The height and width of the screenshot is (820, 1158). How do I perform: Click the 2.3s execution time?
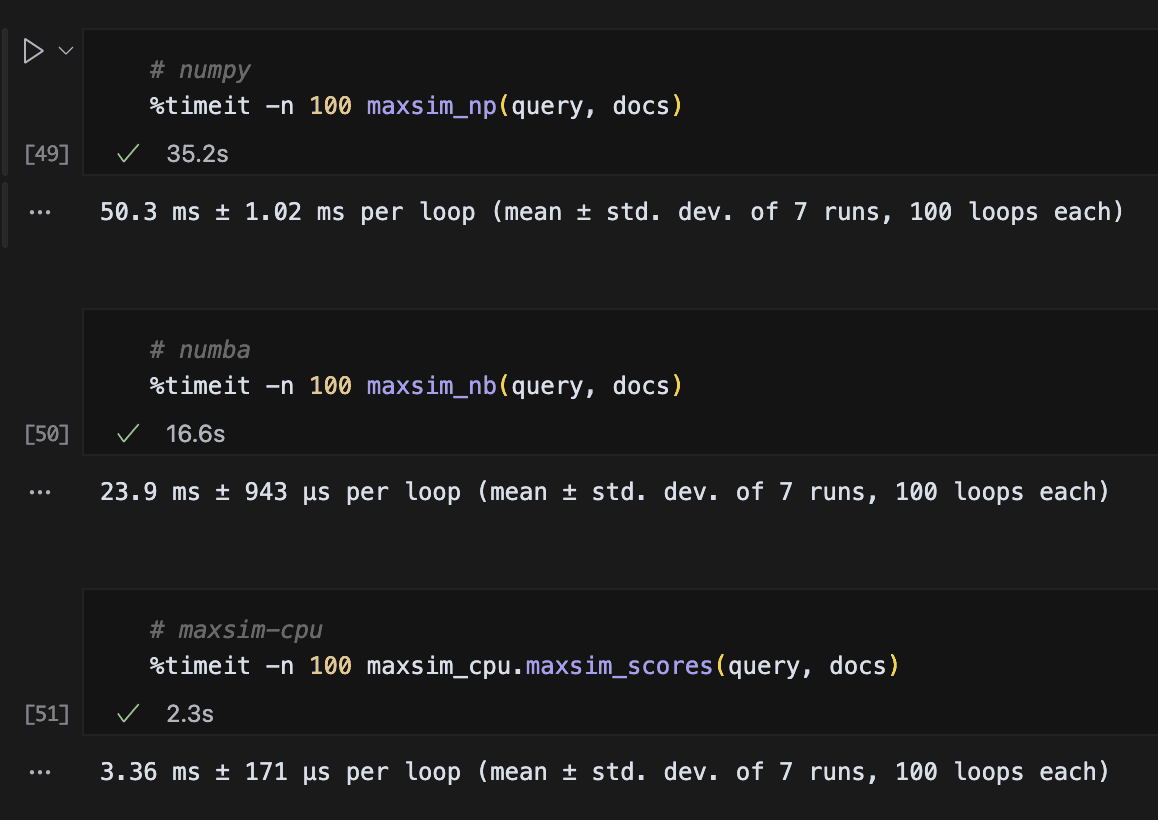[x=190, y=714]
